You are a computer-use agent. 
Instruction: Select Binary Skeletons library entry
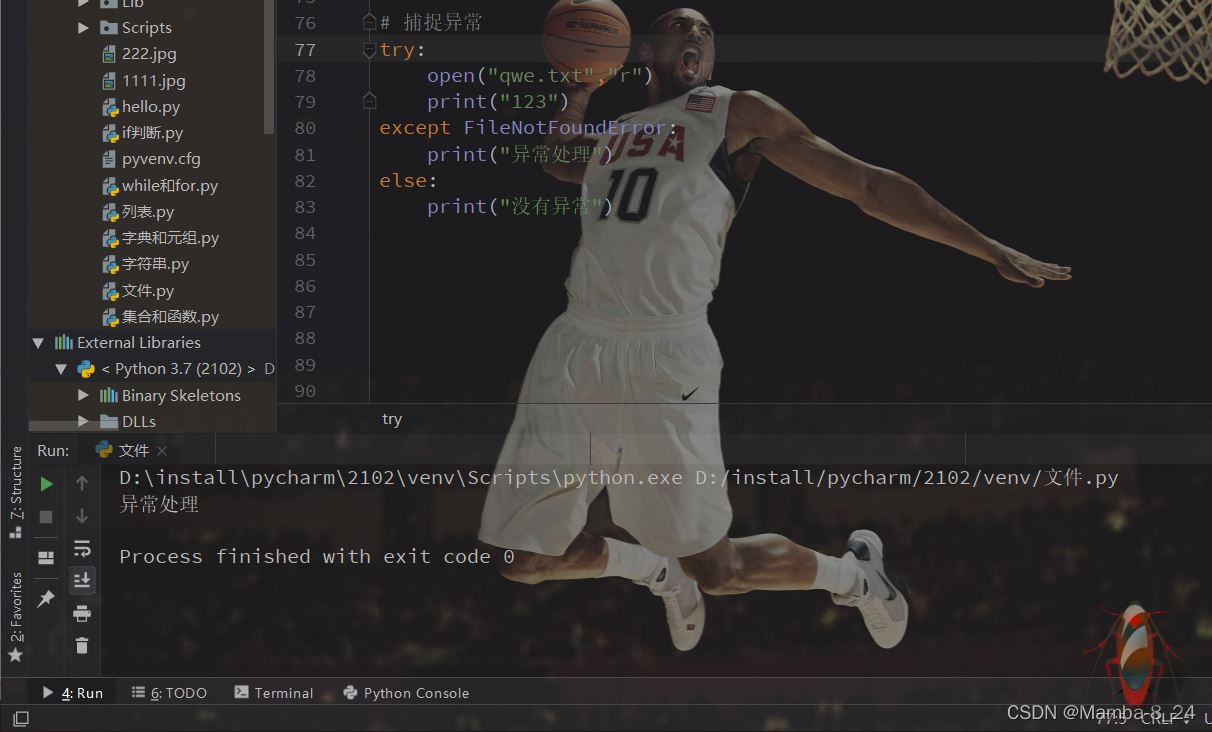point(181,396)
